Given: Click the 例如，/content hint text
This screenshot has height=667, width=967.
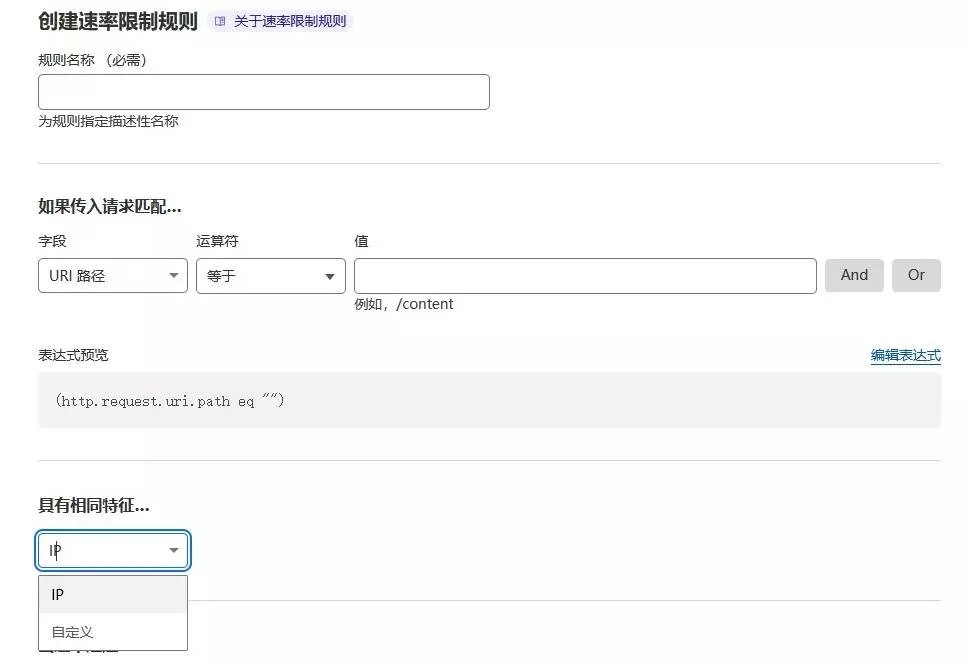Looking at the screenshot, I should pyautogui.click(x=403, y=304).
